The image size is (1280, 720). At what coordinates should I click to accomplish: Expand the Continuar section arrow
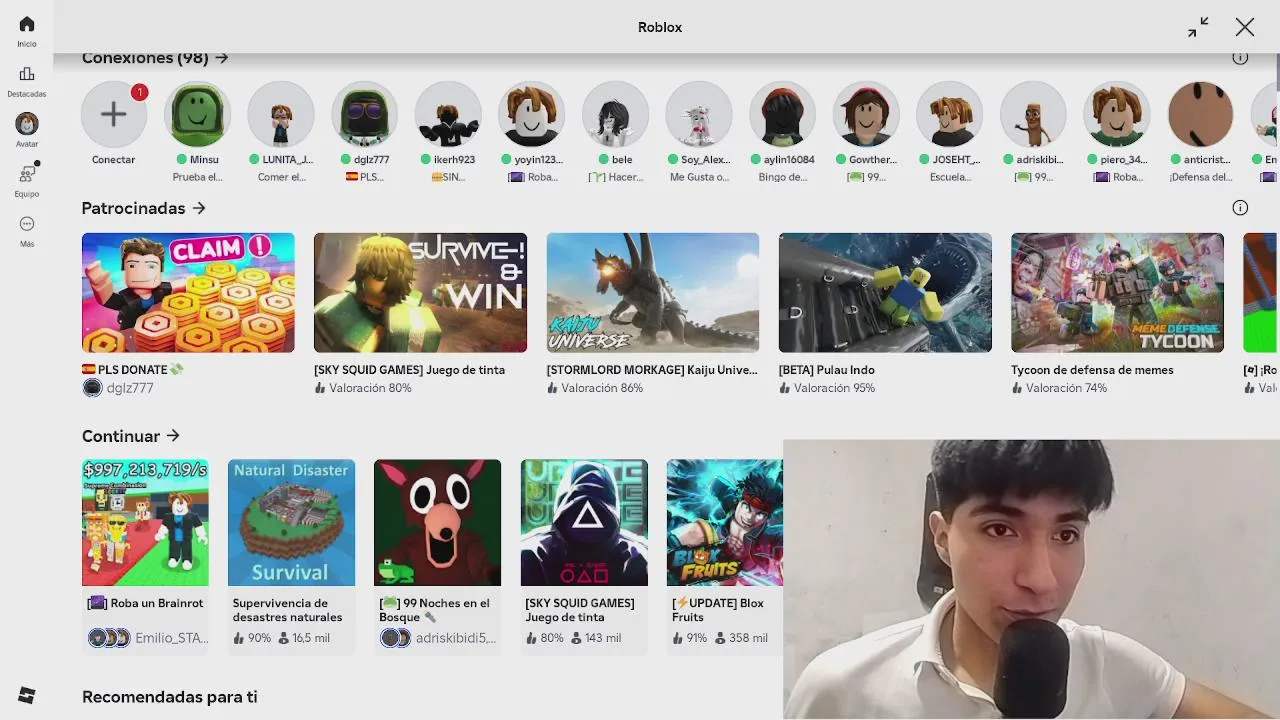[x=173, y=436]
